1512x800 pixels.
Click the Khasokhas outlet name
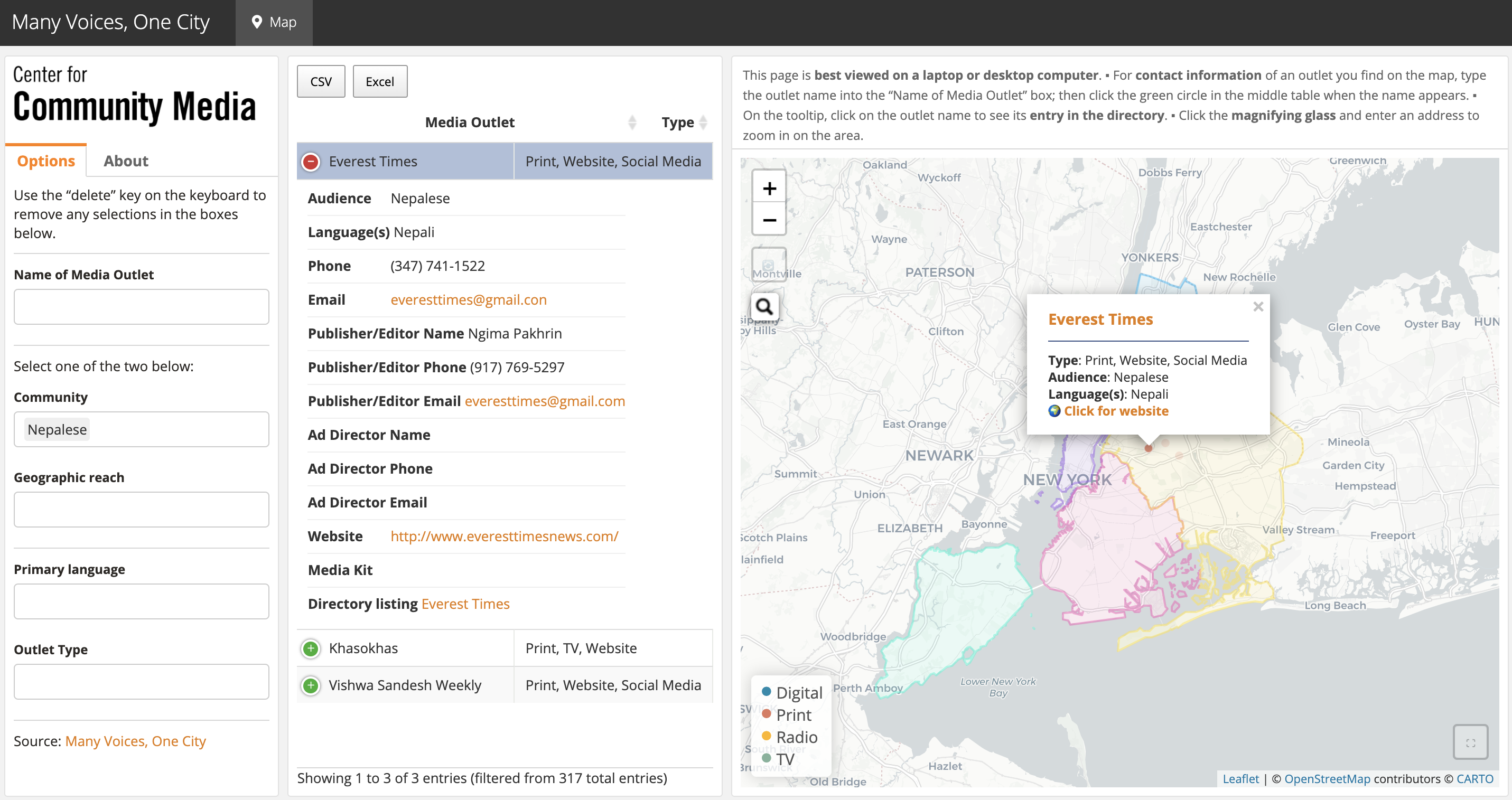363,648
